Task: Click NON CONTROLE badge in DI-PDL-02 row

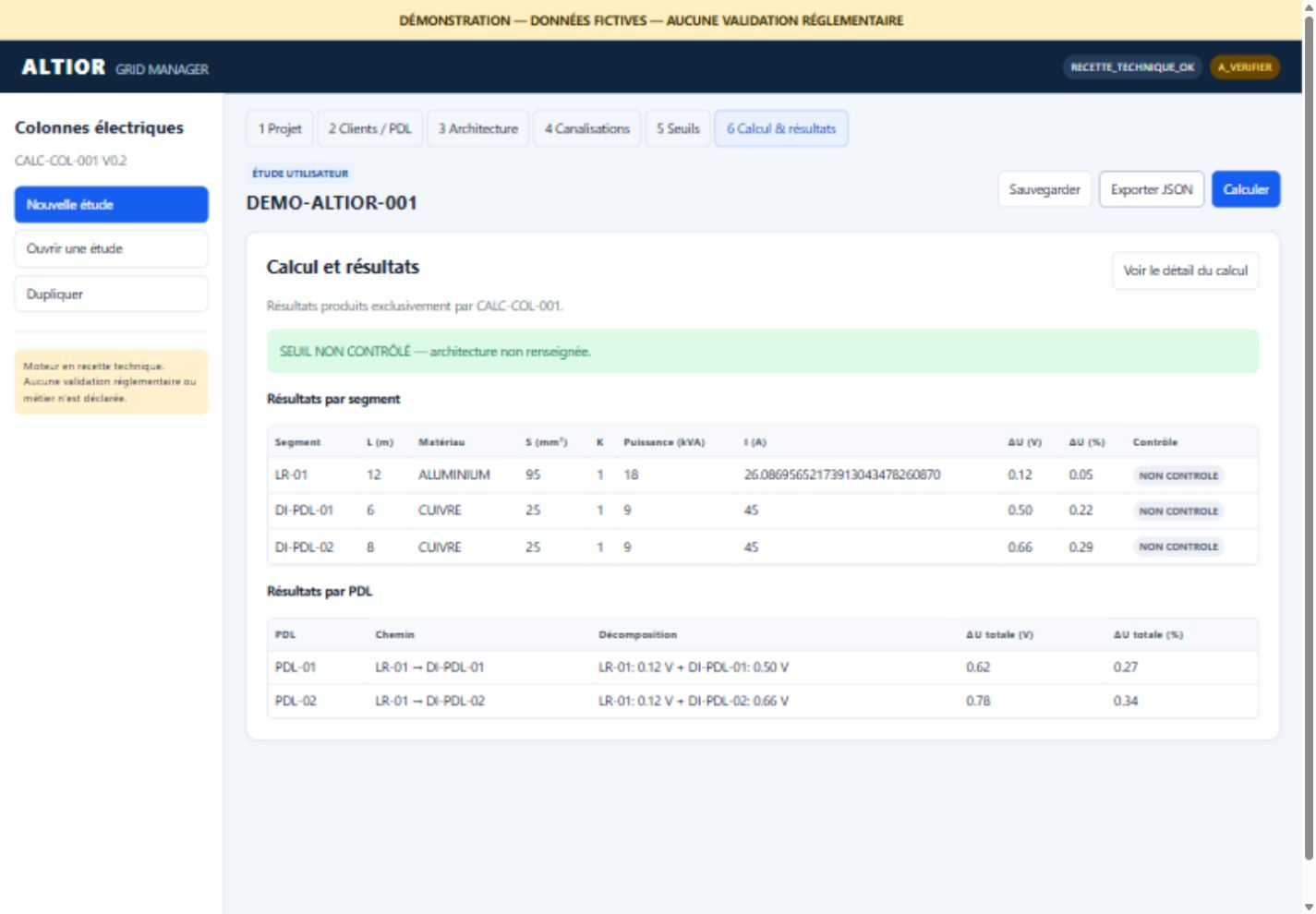Action: (1178, 547)
